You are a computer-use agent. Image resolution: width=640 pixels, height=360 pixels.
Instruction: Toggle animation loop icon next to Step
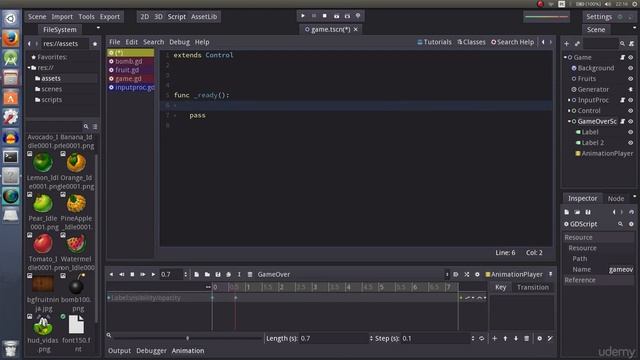click(482, 338)
